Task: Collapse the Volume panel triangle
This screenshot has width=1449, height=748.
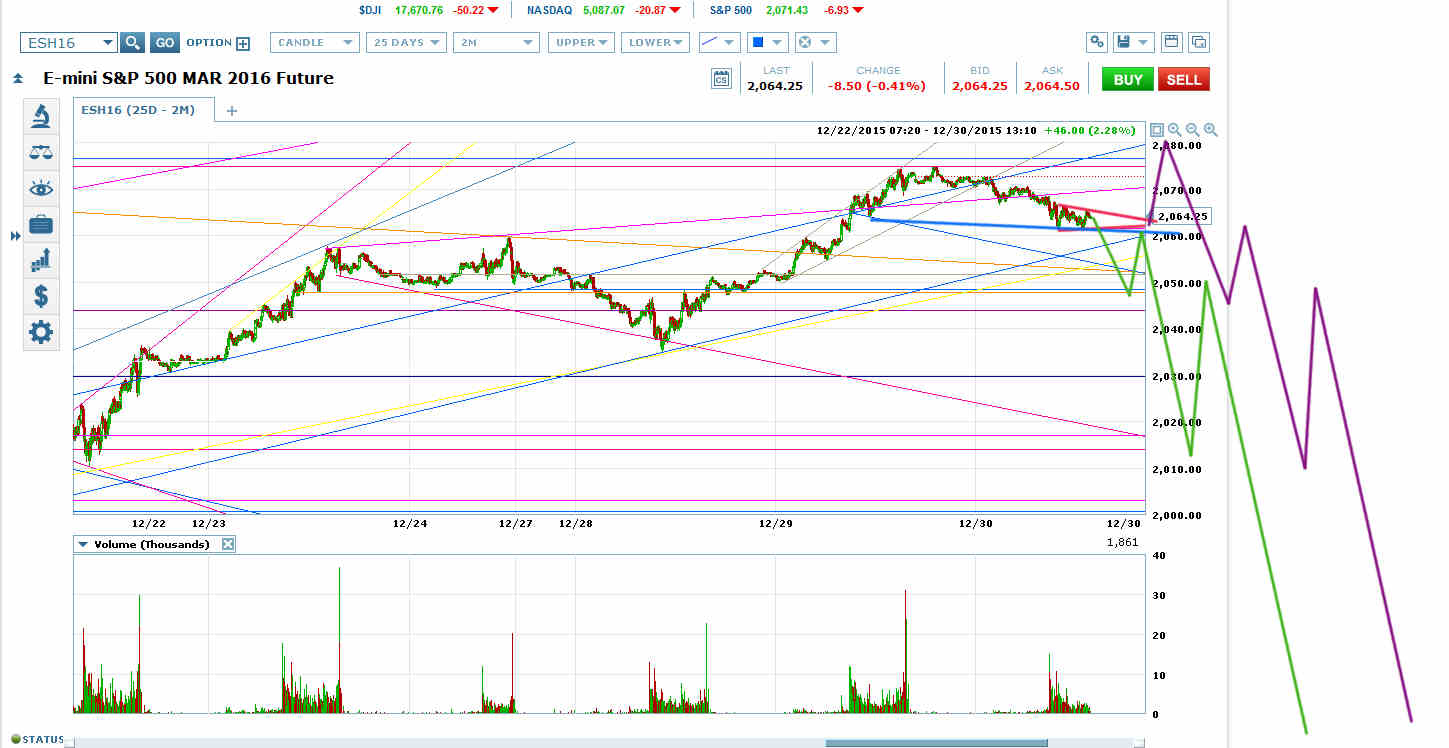Action: (83, 544)
